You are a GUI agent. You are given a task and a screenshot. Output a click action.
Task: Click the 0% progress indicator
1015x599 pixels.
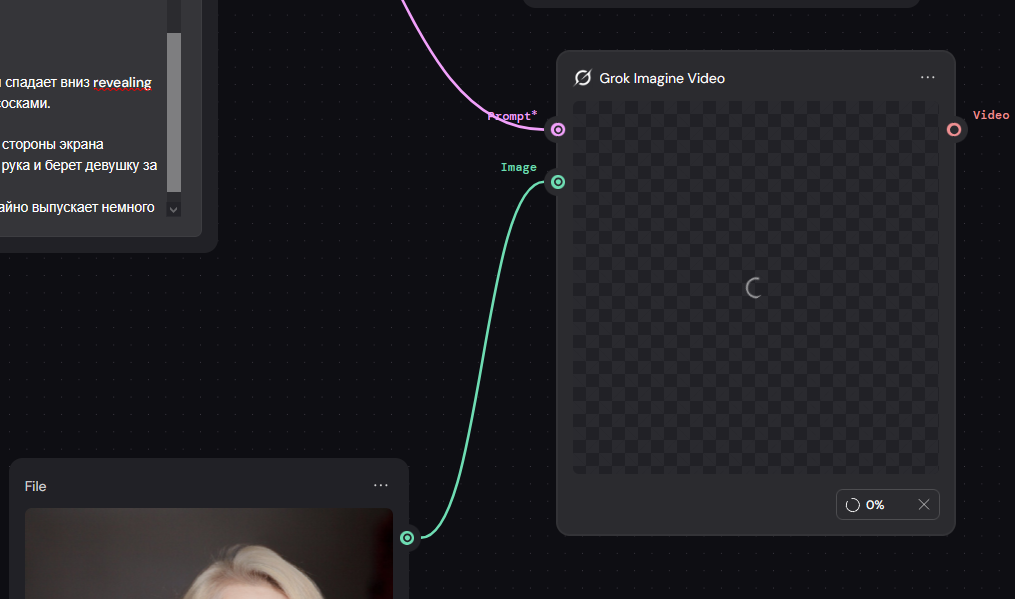pyautogui.click(x=875, y=504)
